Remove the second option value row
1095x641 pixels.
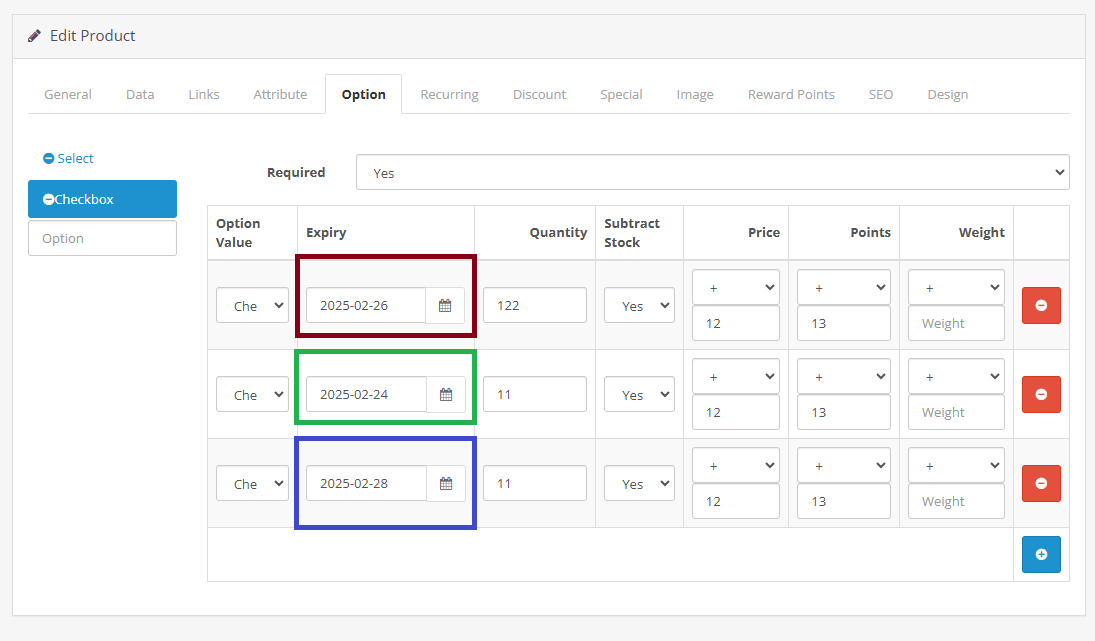(1041, 395)
